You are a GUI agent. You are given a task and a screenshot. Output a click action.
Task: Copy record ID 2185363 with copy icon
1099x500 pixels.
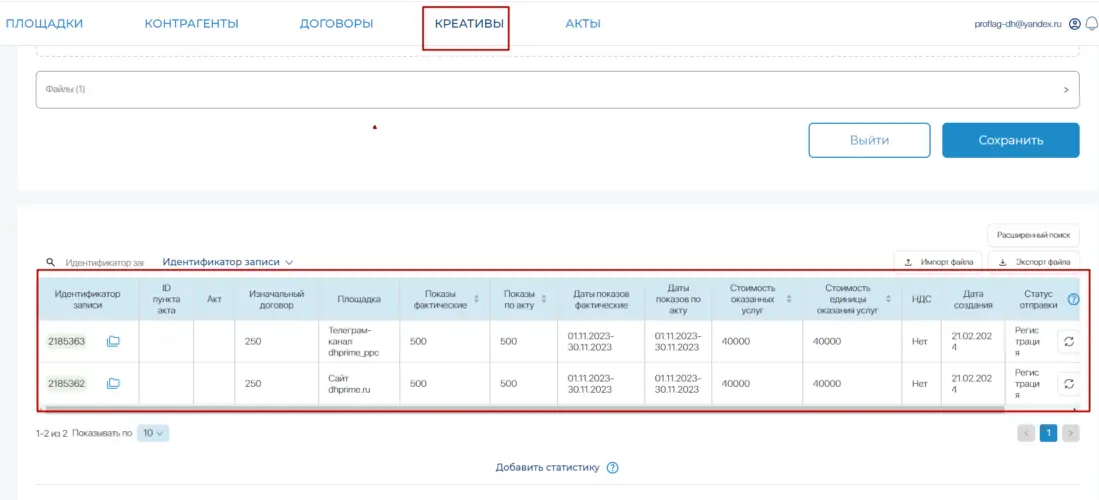(x=113, y=342)
